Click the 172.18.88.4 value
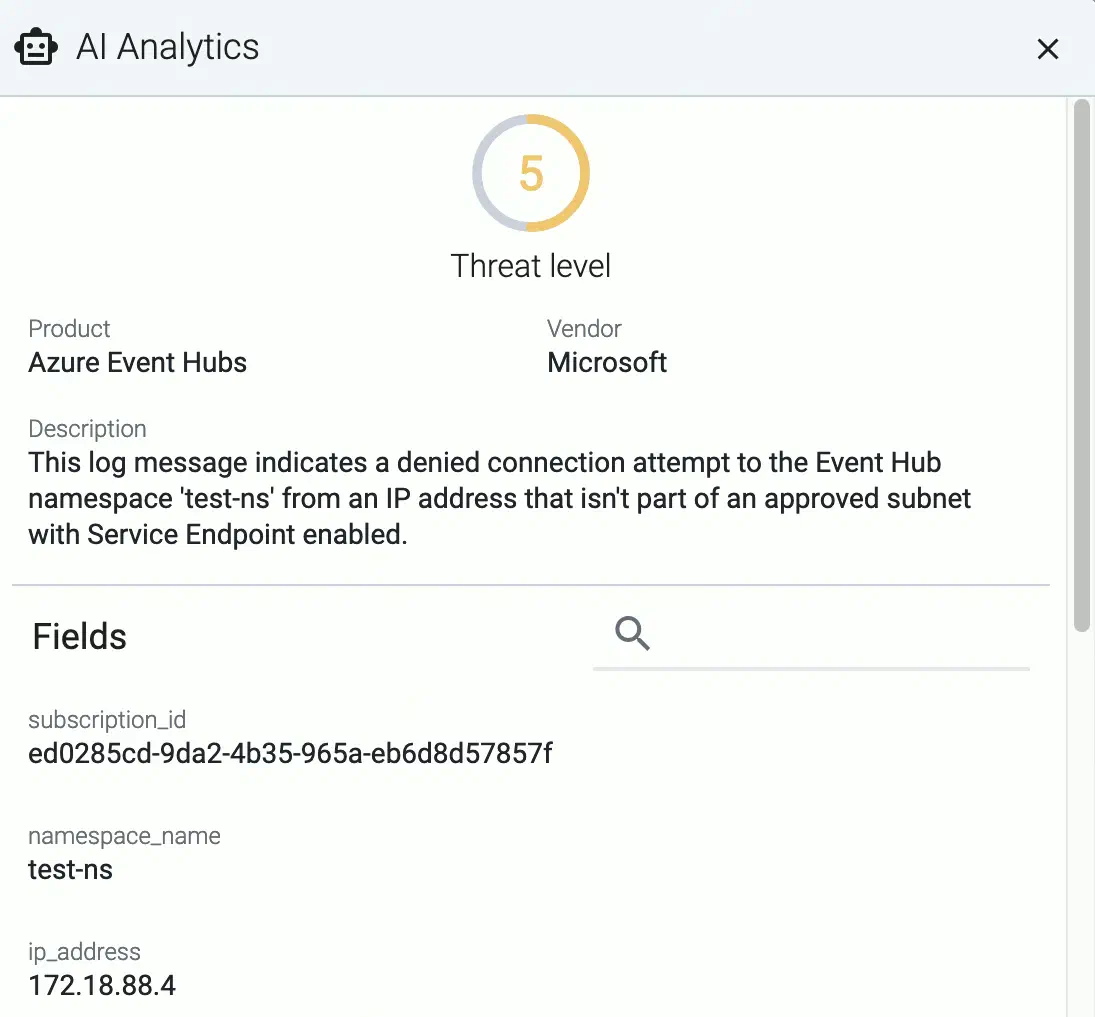This screenshot has height=1017, width=1095. (x=102, y=986)
